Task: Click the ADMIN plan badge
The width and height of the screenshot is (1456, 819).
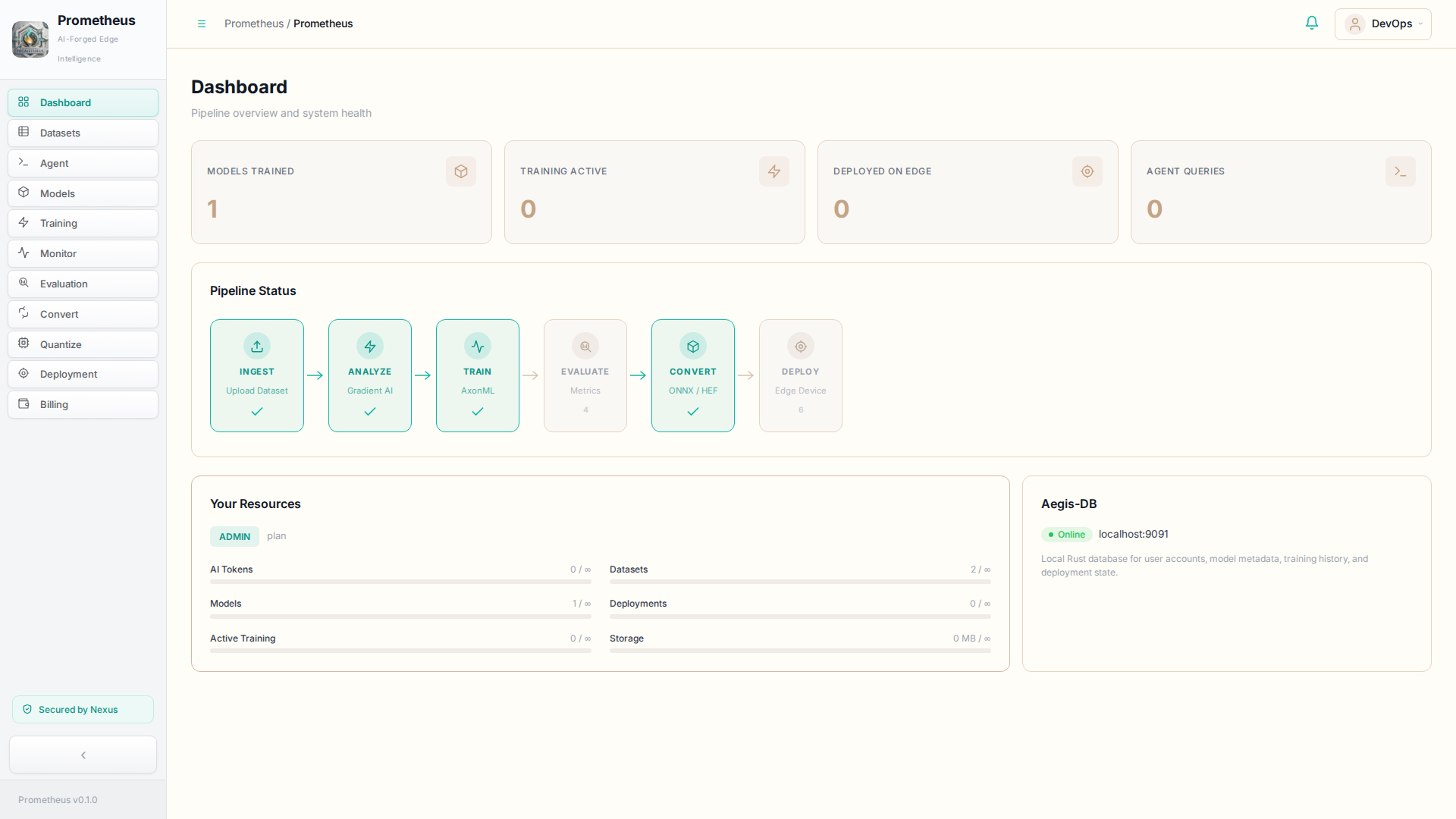Action: (234, 536)
